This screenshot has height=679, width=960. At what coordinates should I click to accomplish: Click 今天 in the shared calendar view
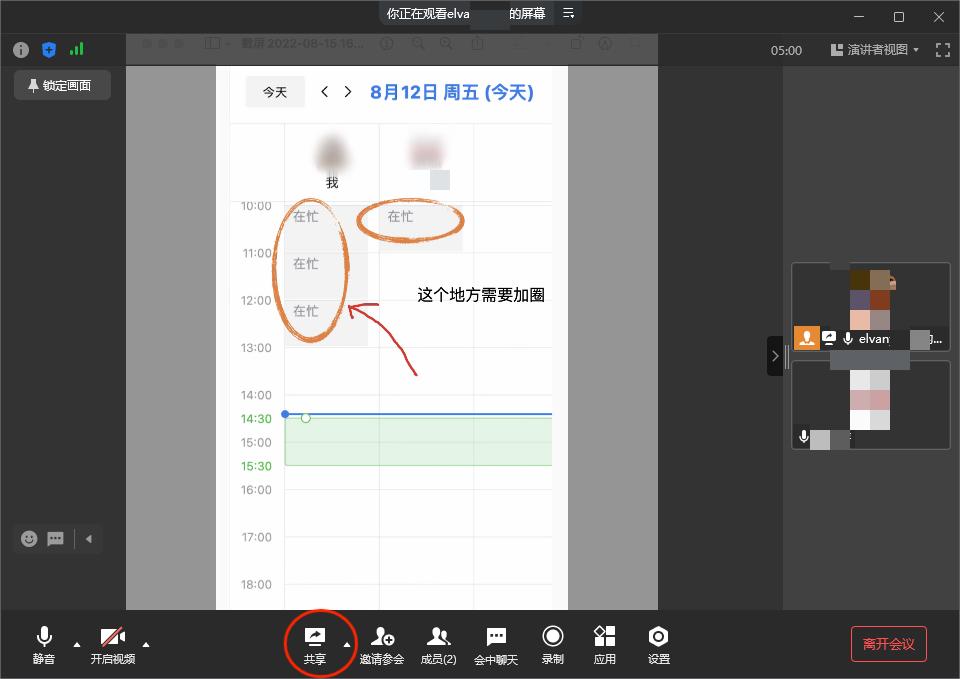click(x=274, y=91)
